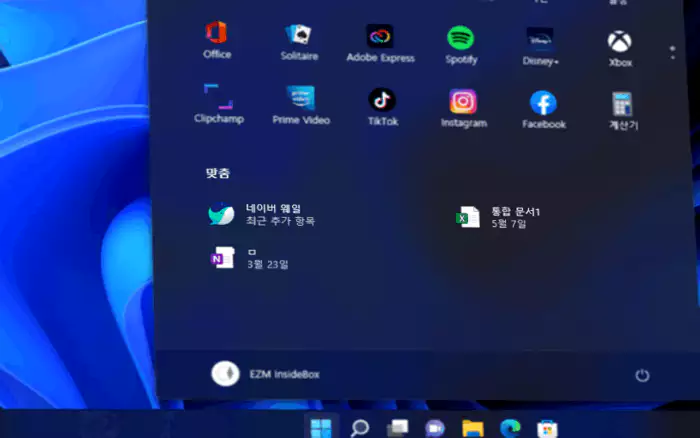Open Adobe Express
Screen dimensions: 700x438
(380, 43)
